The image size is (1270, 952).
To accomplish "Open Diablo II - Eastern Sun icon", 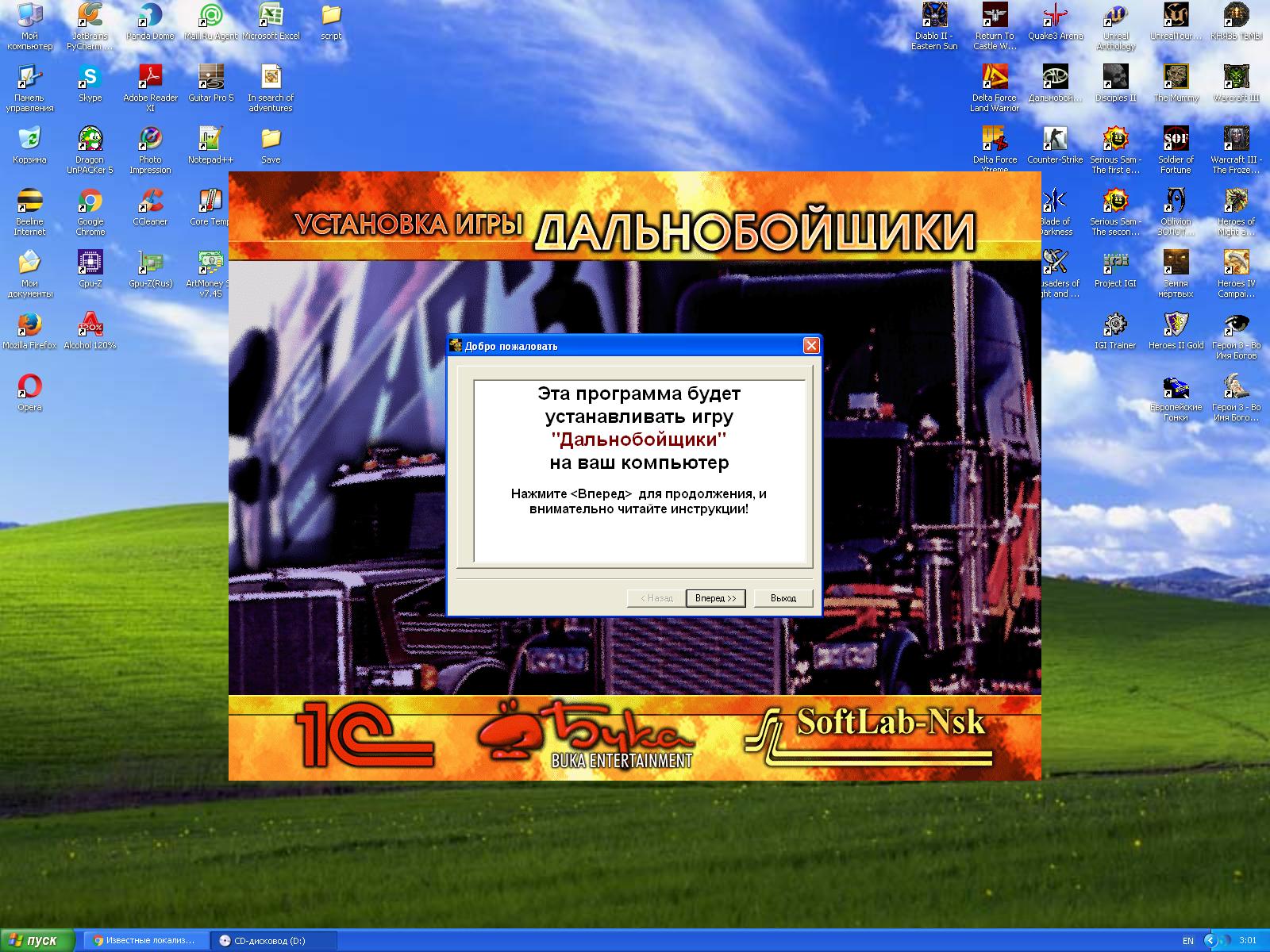I will (934, 26).
